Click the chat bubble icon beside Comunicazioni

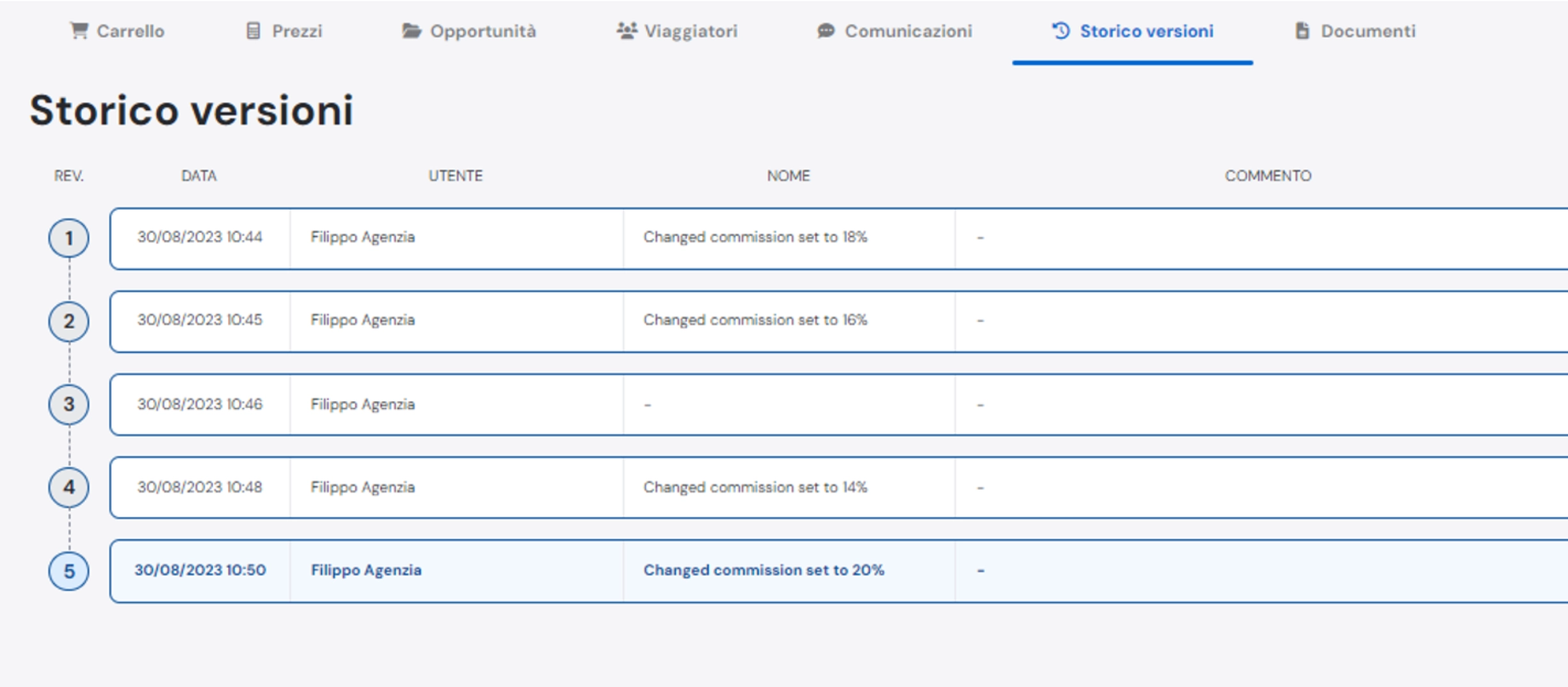(x=826, y=31)
